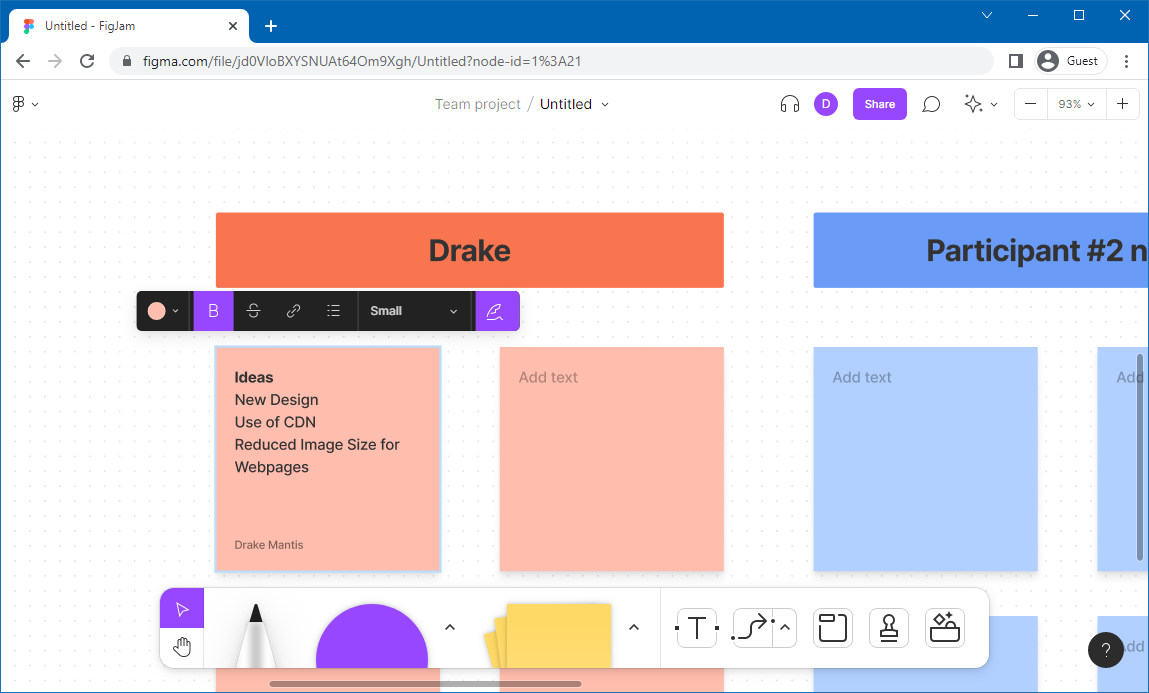Toggle strikethrough formatting
Image resolution: width=1149 pixels, height=693 pixels.
tap(254, 311)
